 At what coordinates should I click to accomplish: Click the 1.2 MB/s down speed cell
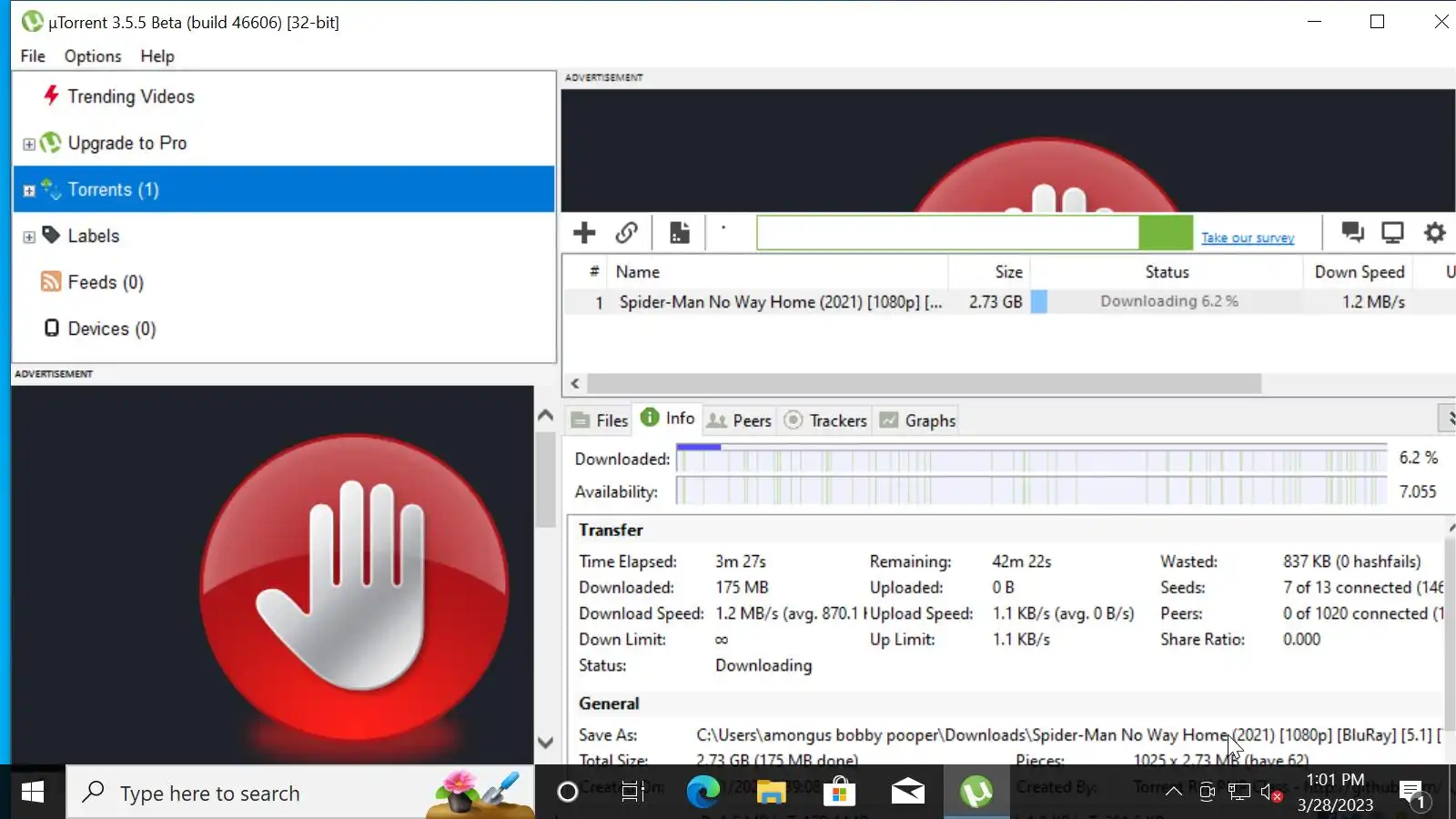click(1373, 302)
